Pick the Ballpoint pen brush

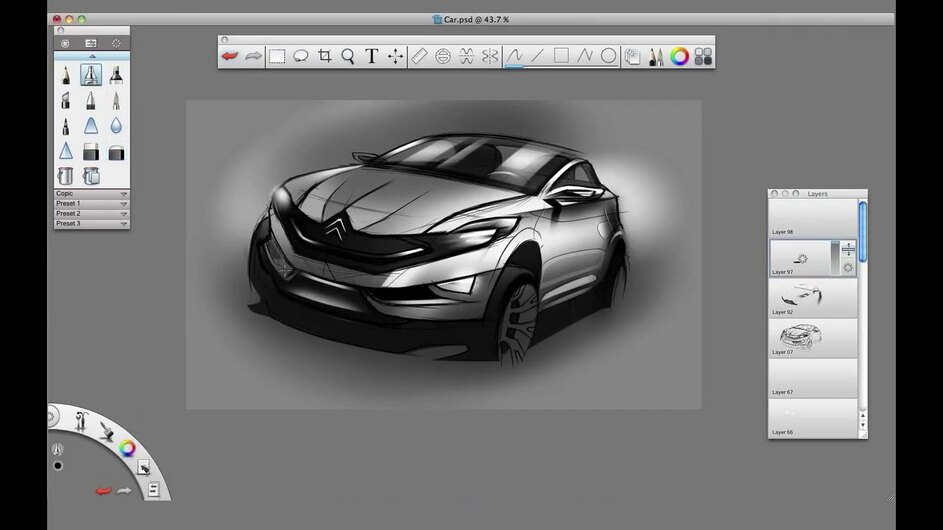click(x=91, y=100)
